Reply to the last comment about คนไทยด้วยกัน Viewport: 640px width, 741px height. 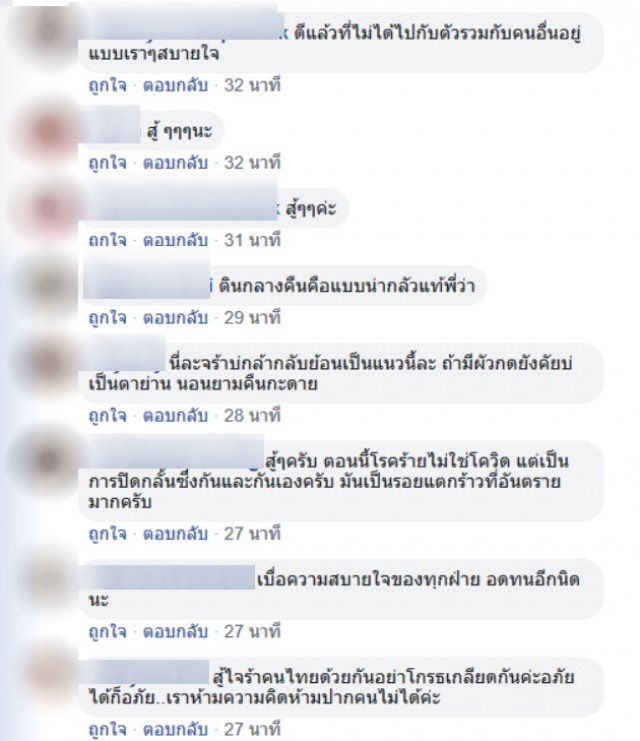click(175, 729)
